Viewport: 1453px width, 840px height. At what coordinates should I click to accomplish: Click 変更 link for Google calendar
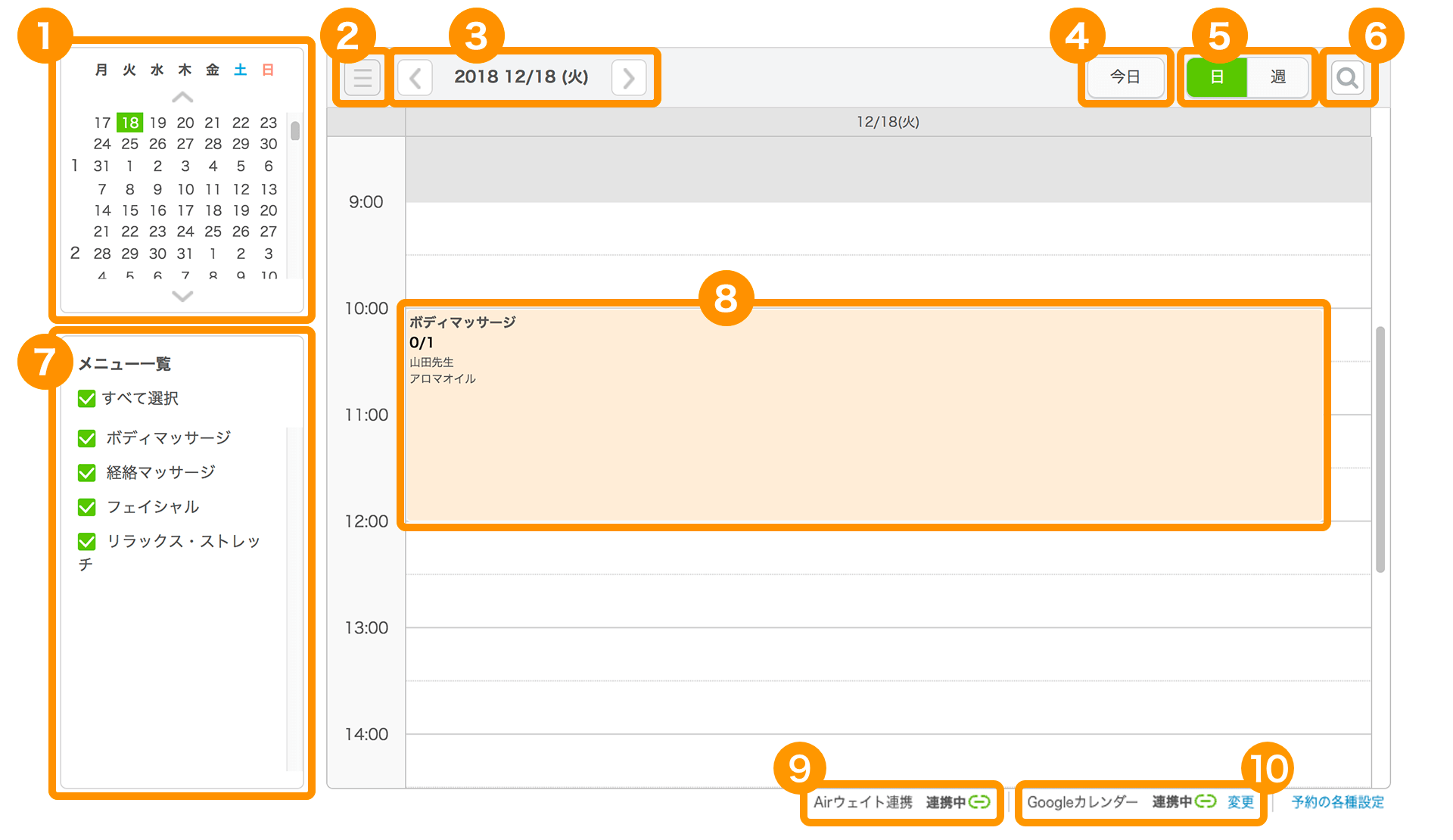(1240, 802)
